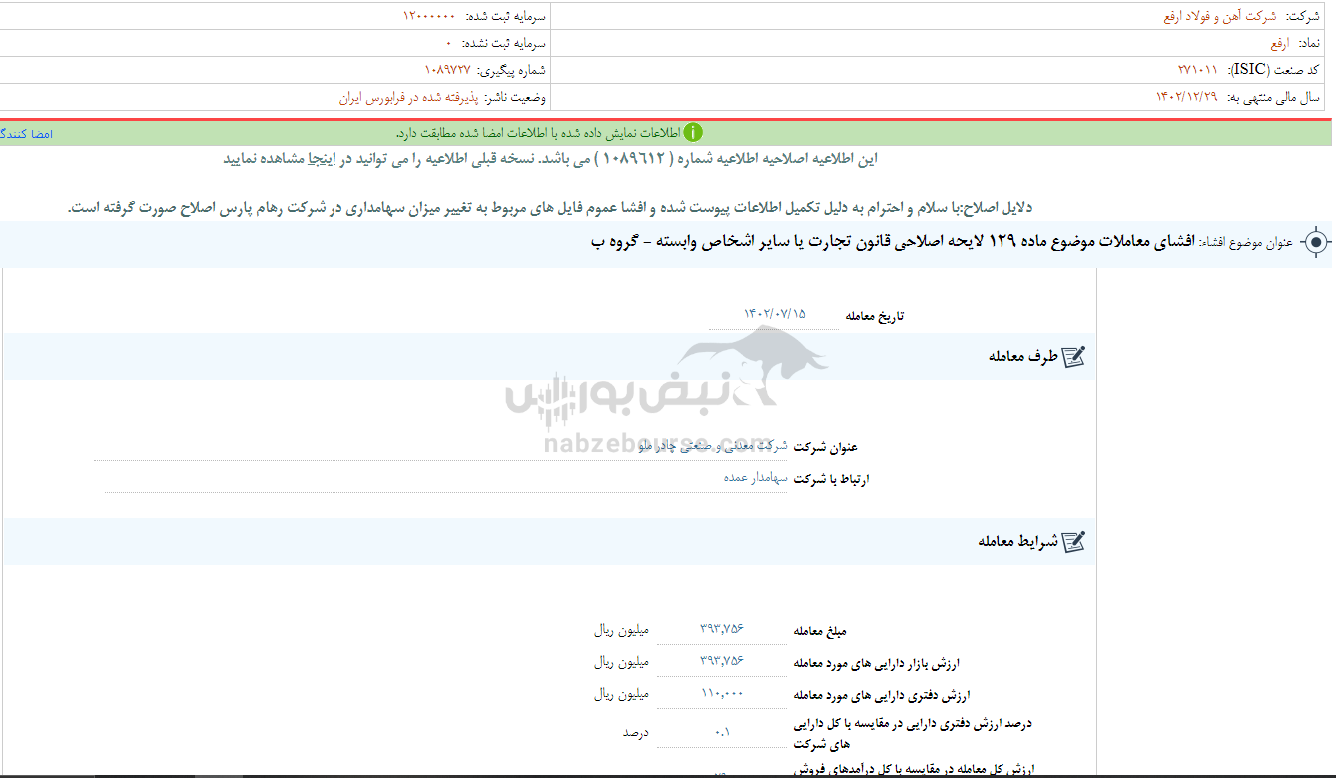Click the green banner message اطلاعات نمایش داده شده

click(537, 133)
